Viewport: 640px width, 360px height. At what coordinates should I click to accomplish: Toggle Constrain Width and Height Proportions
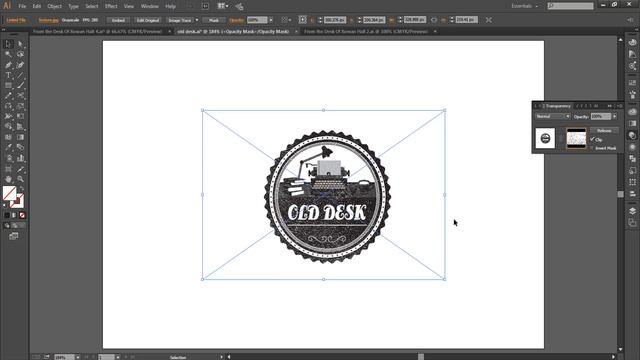pyautogui.click(x=433, y=20)
